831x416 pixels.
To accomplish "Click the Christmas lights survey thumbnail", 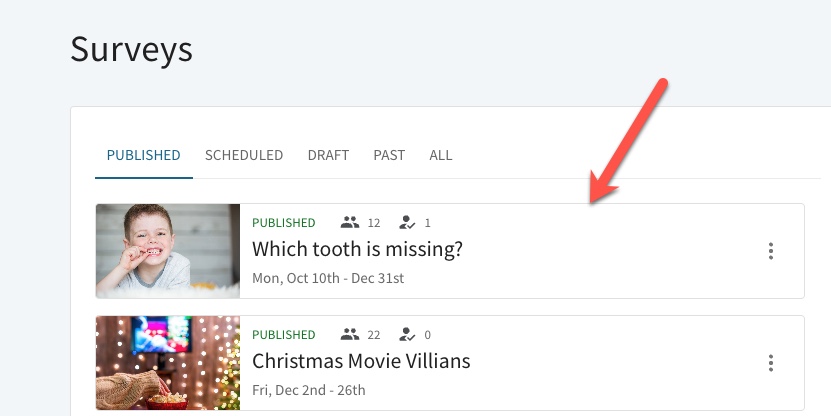I will point(168,363).
